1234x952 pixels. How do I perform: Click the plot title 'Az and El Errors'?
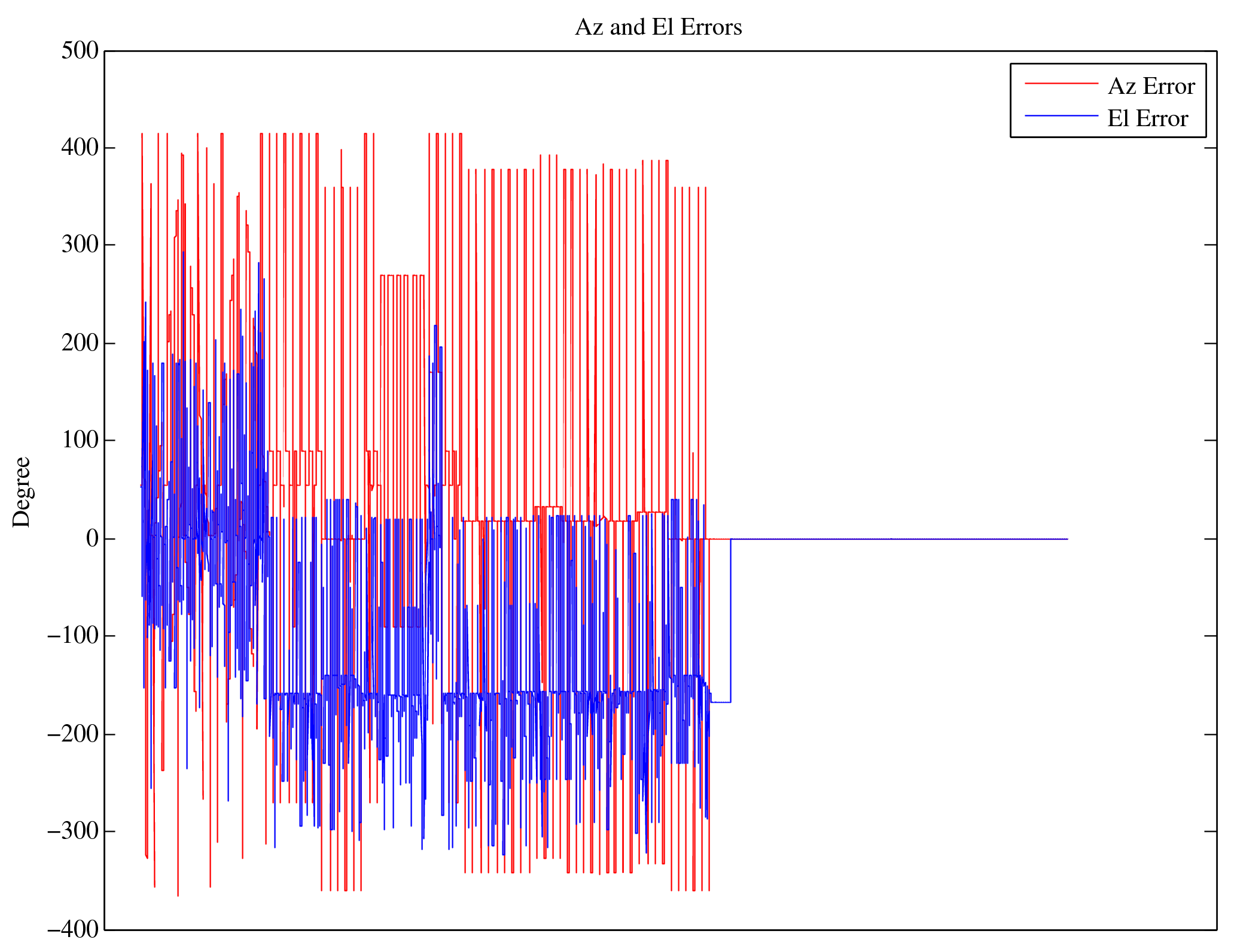pos(658,28)
